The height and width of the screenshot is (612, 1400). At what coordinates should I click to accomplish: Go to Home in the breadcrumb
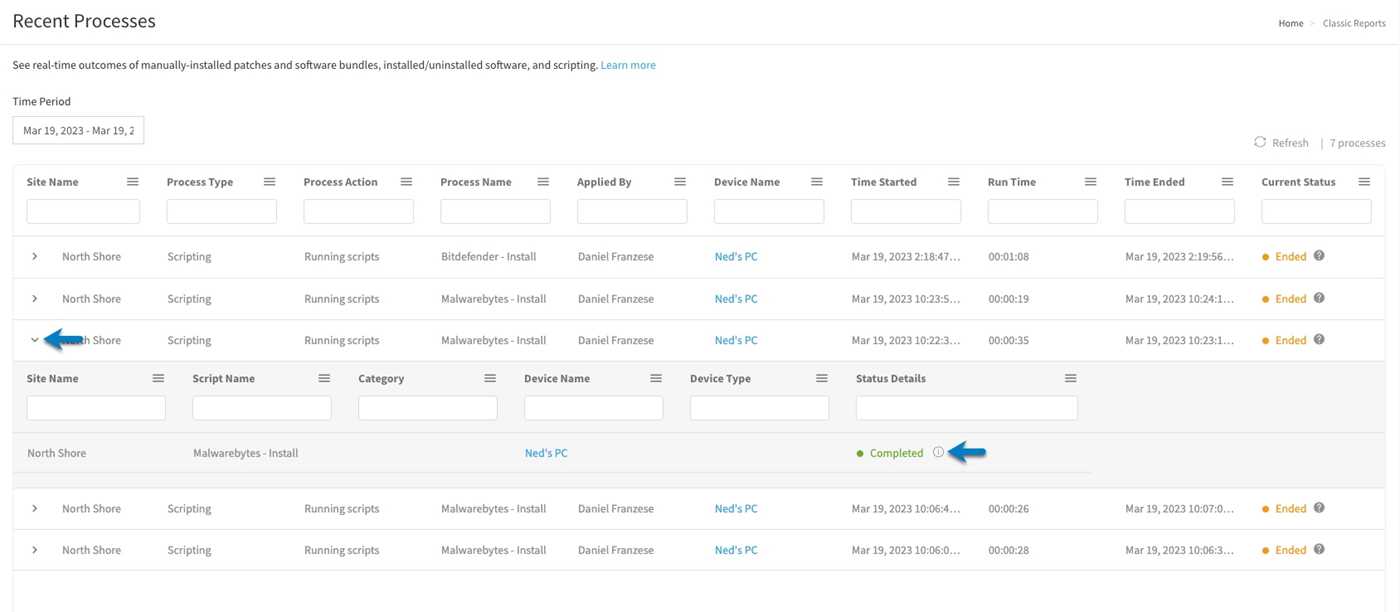coord(1290,23)
